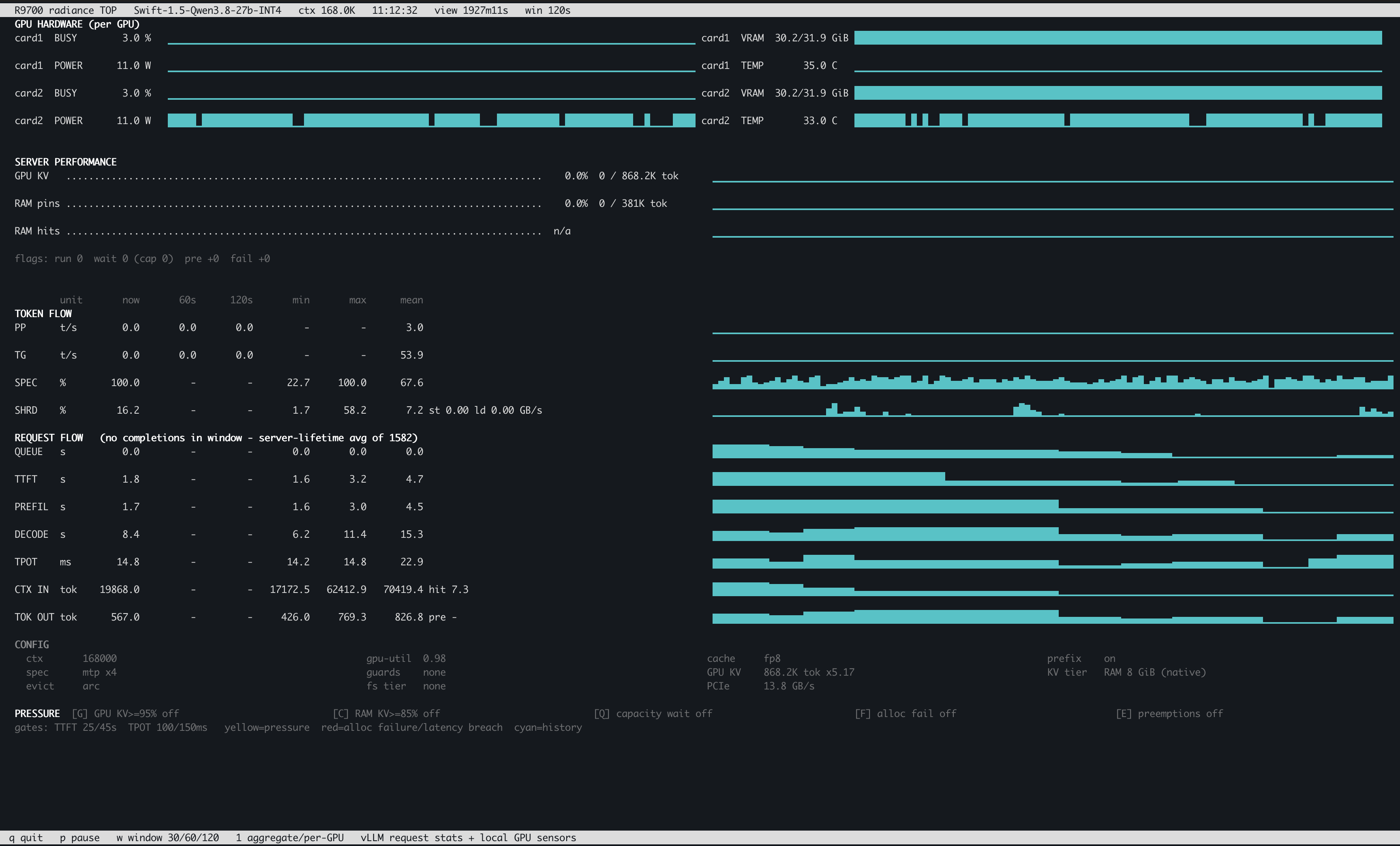Select the 'CONFIG' heading
The height and width of the screenshot is (846, 1400).
32,645
